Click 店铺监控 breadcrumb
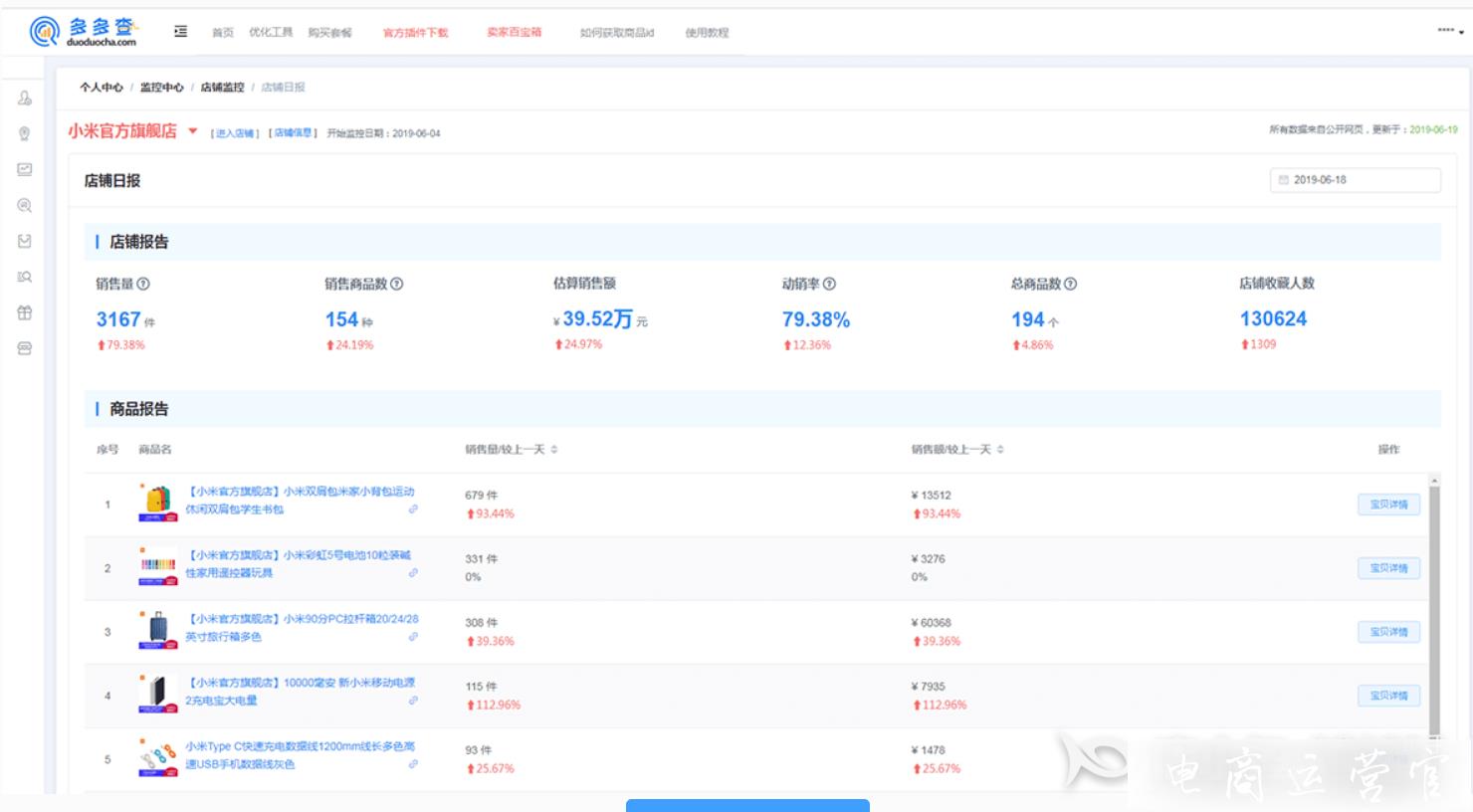The width and height of the screenshot is (1473, 812). point(222,88)
